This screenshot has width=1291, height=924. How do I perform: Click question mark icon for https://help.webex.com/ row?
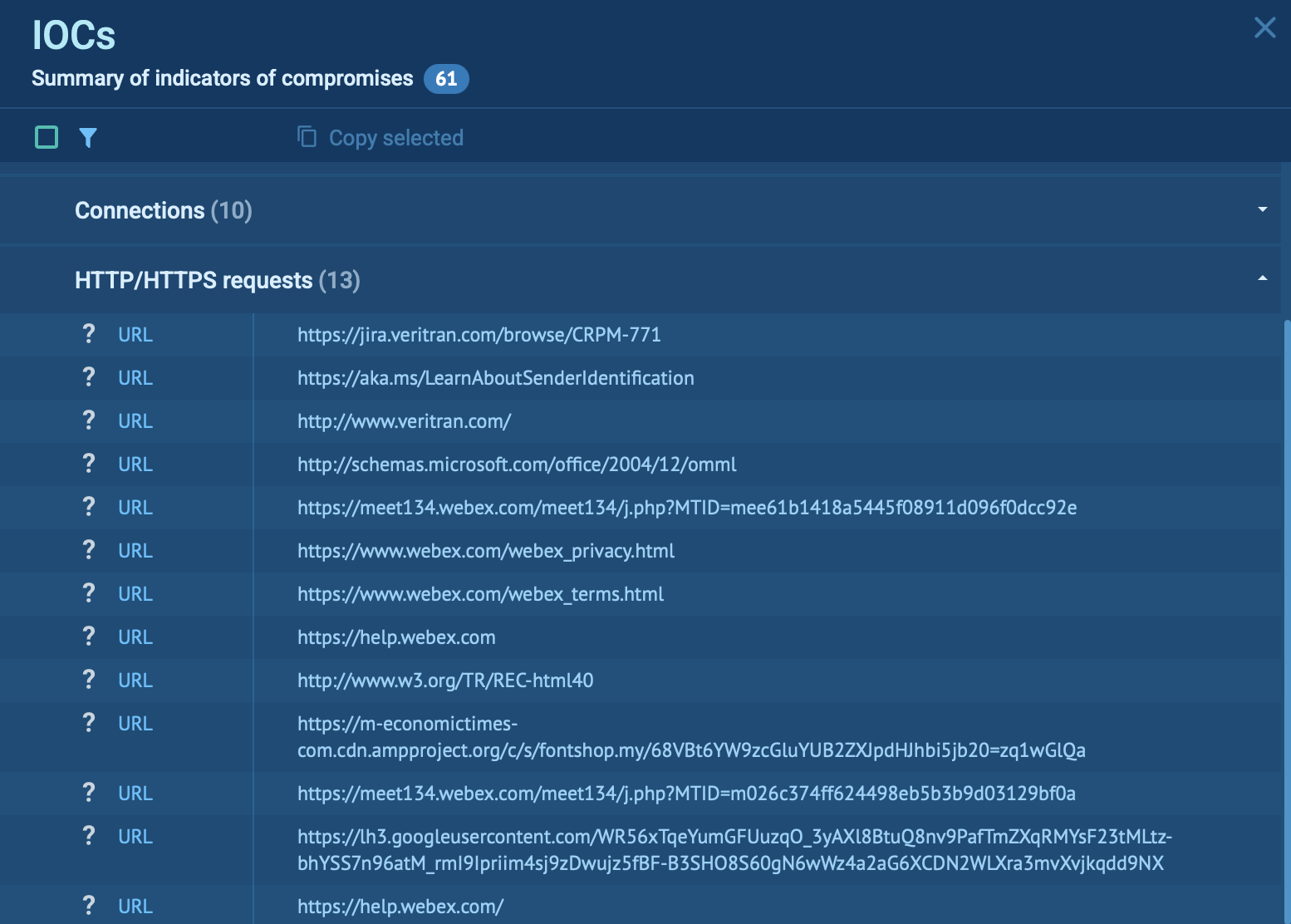tap(89, 906)
